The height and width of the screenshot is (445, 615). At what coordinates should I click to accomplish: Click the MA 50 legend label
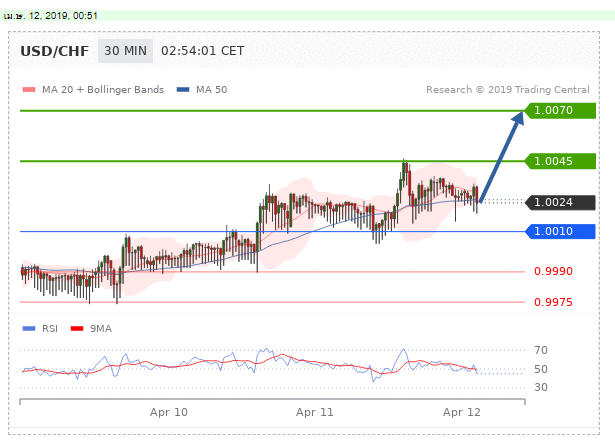pos(211,90)
